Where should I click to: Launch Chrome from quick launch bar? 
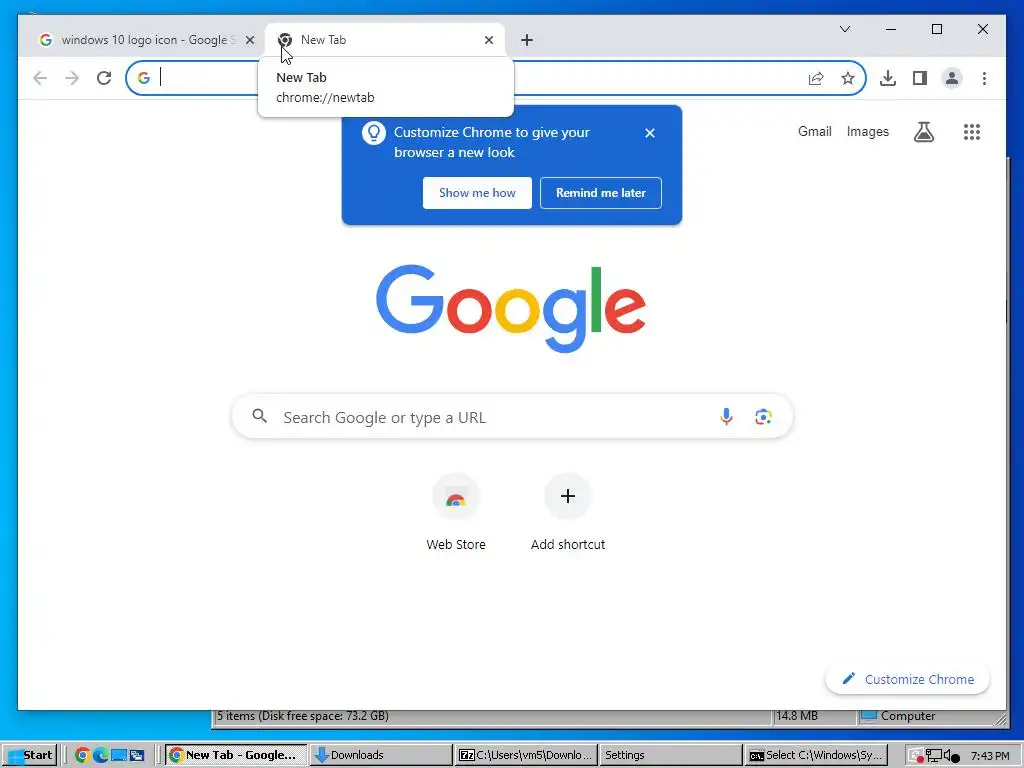(82, 756)
